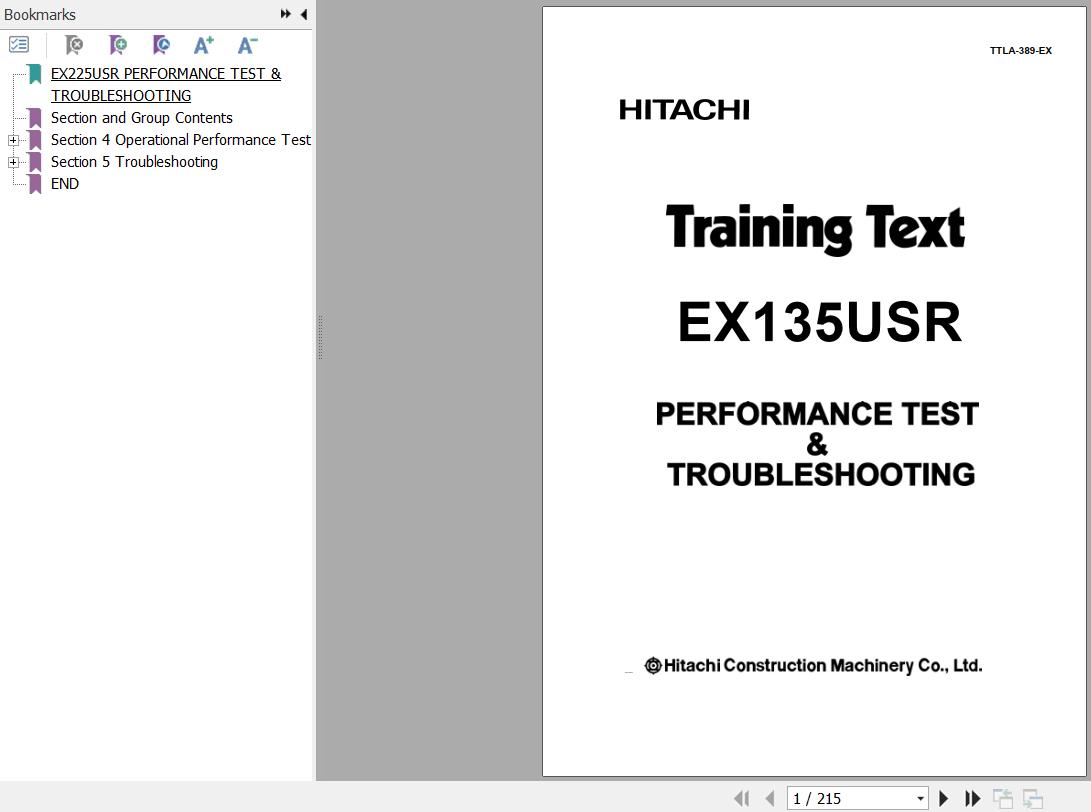Collapse the bookmarks panel with left arrow

[x=304, y=14]
